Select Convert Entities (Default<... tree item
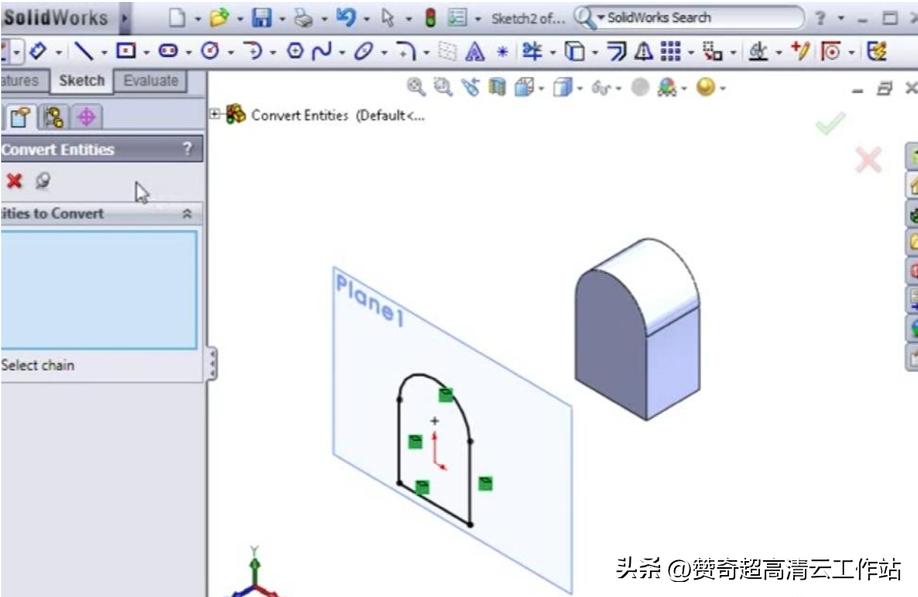This screenshot has height=597, width=918. click(x=338, y=115)
